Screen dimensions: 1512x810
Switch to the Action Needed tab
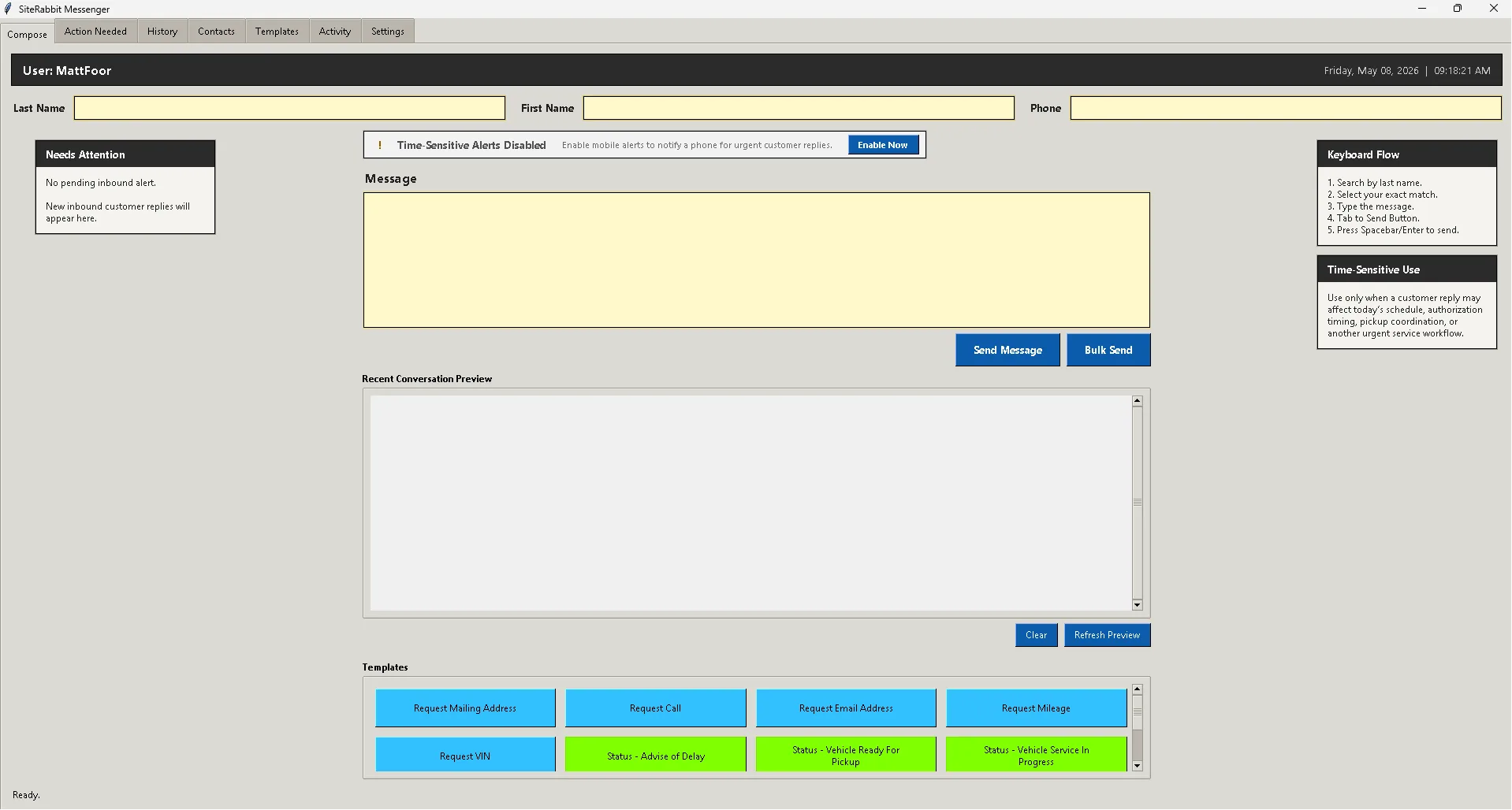(x=95, y=32)
